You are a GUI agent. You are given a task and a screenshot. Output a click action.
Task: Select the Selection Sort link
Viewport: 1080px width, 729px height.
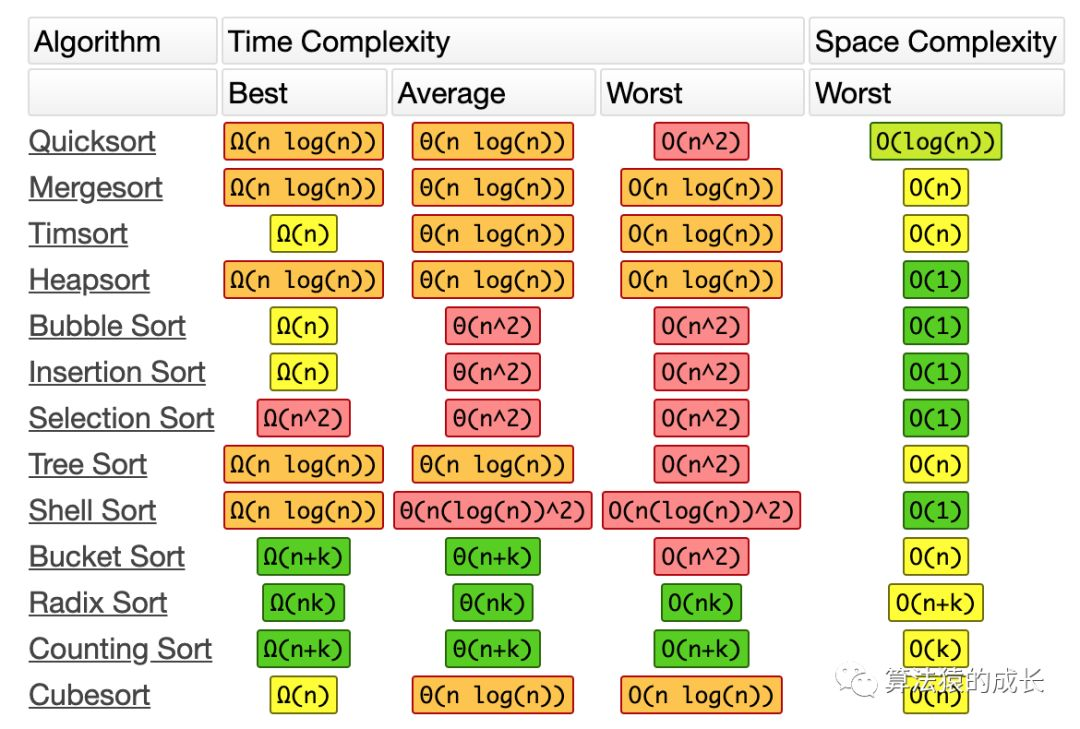pos(121,418)
